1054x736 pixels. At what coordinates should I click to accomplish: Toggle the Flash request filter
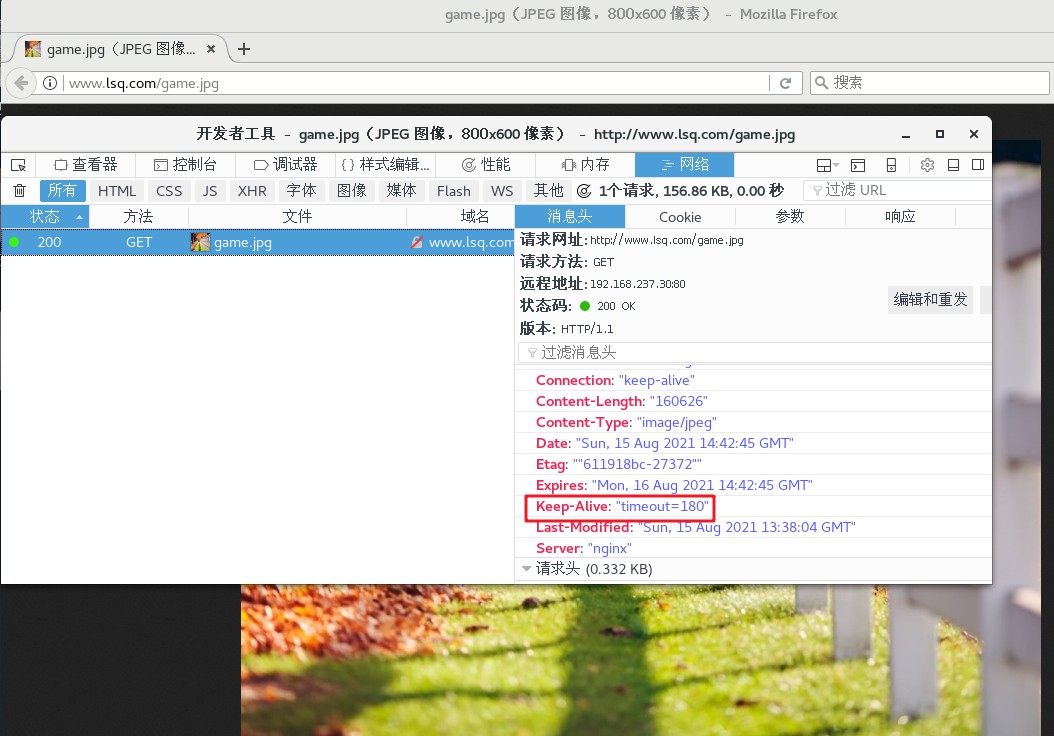454,191
